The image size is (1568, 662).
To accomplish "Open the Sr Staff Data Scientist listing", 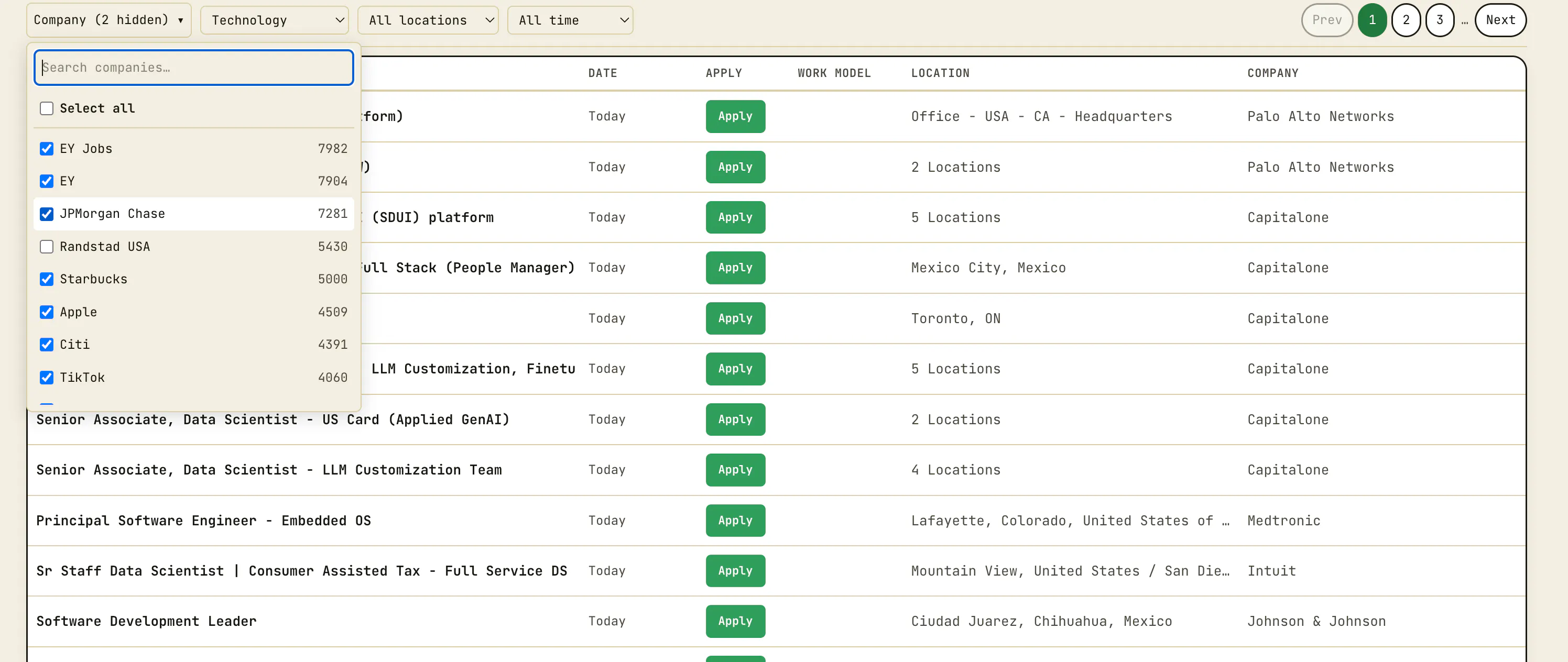I will pos(301,571).
